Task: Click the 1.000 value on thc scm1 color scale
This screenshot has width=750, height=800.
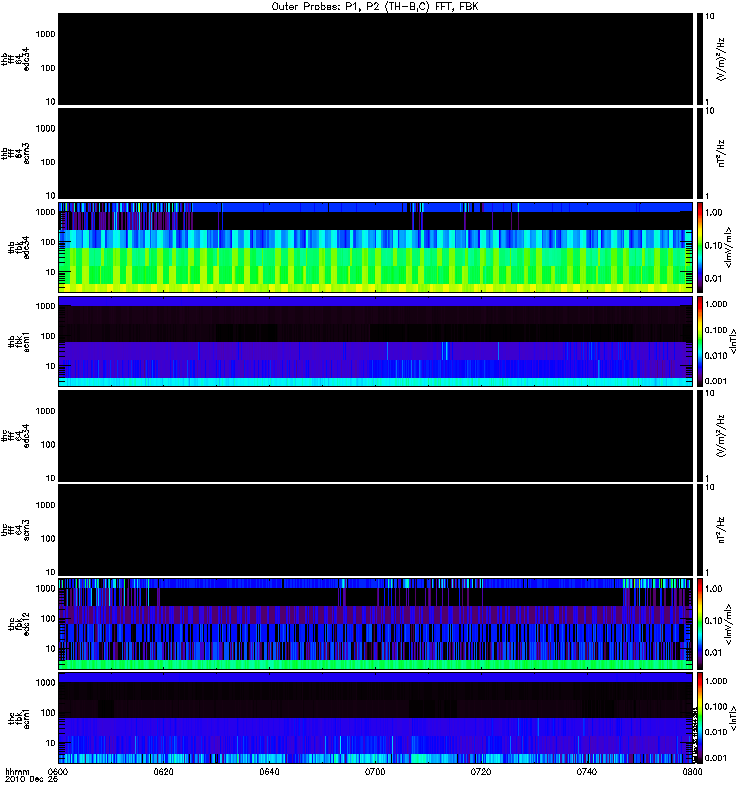Action: coord(716,681)
